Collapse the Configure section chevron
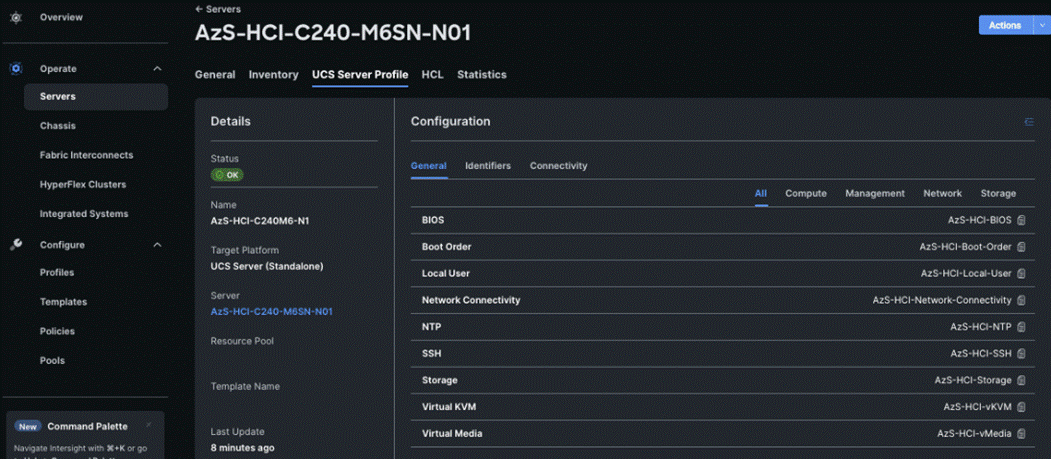The height and width of the screenshot is (459, 1051). [x=158, y=245]
